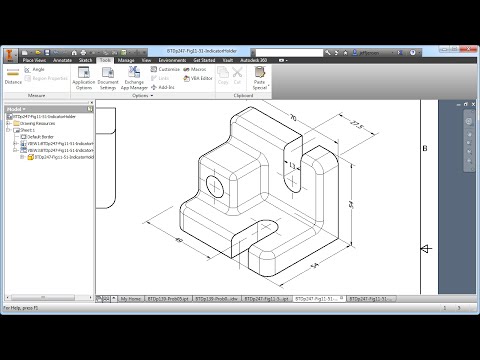The image size is (480, 360).
Task: Switch to the View ribbon tab
Action: 146,60
